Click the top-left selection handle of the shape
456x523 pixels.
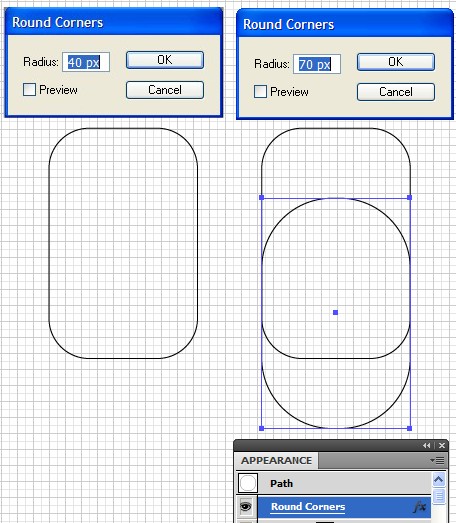(x=262, y=197)
